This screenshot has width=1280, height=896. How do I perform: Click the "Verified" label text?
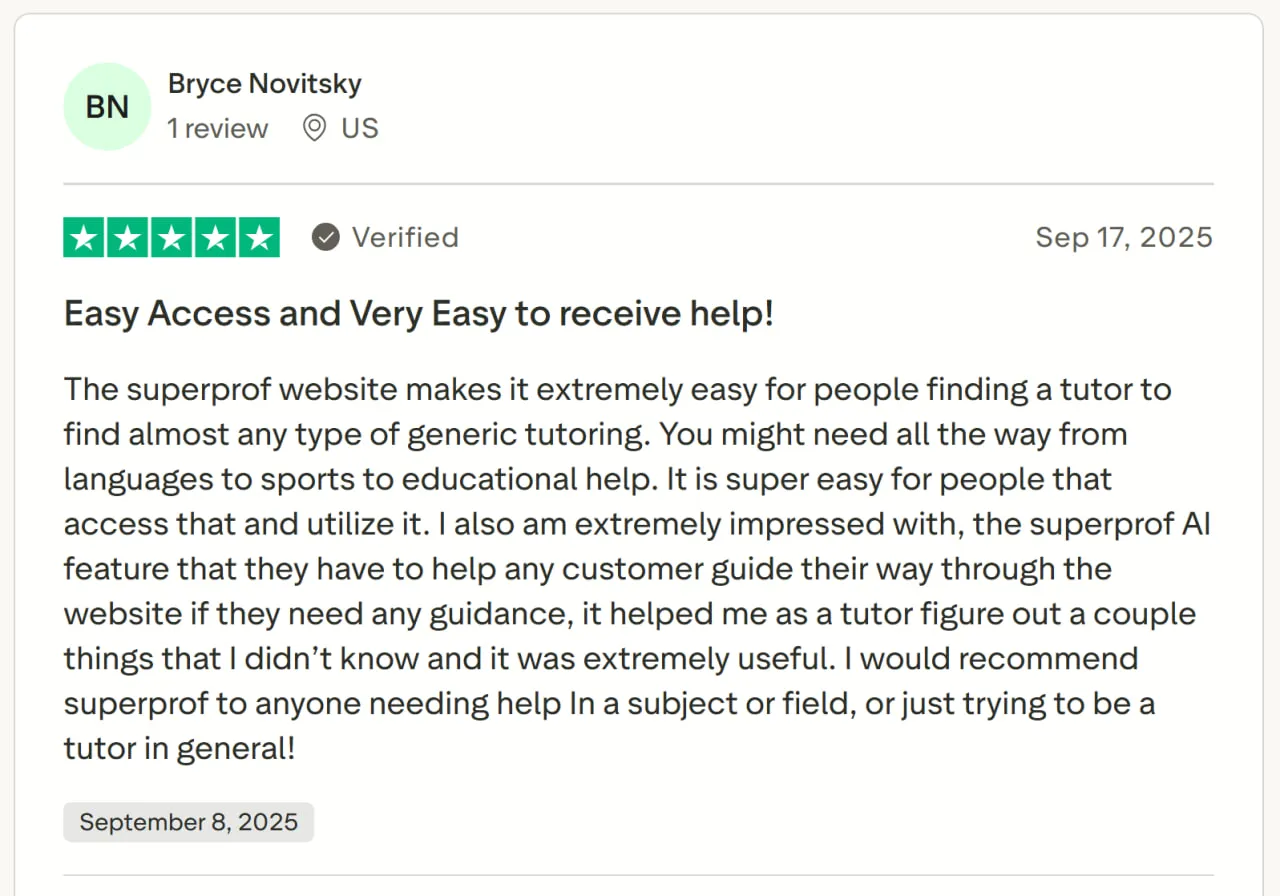click(x=405, y=237)
